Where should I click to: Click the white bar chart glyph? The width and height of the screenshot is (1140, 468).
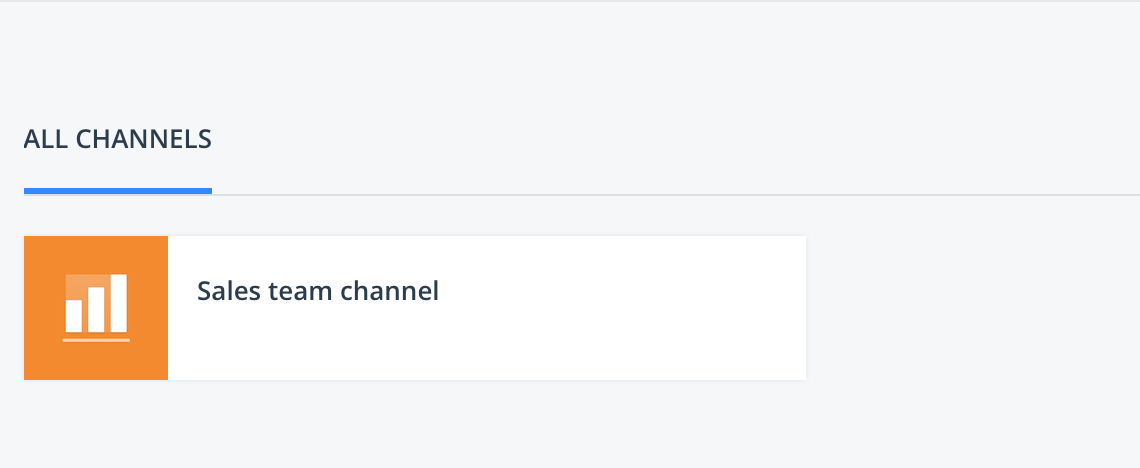(x=96, y=307)
